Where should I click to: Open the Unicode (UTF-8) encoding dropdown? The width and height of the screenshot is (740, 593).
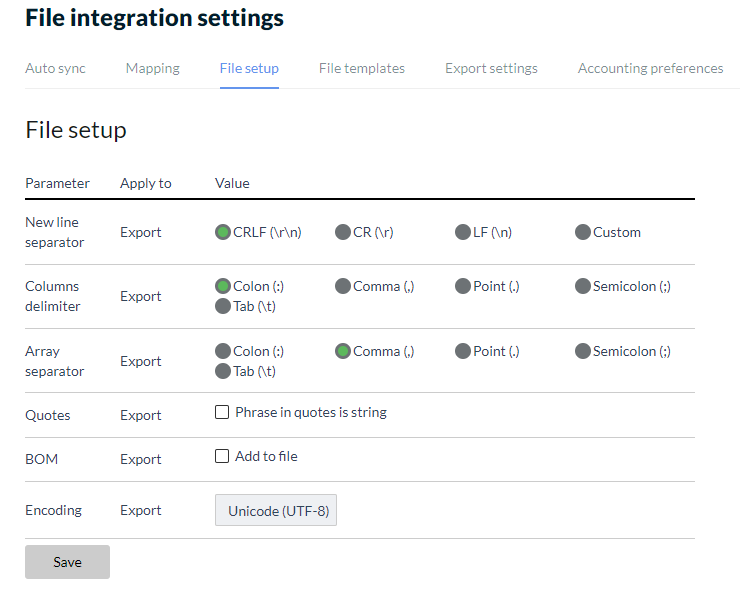pyautogui.click(x=276, y=511)
